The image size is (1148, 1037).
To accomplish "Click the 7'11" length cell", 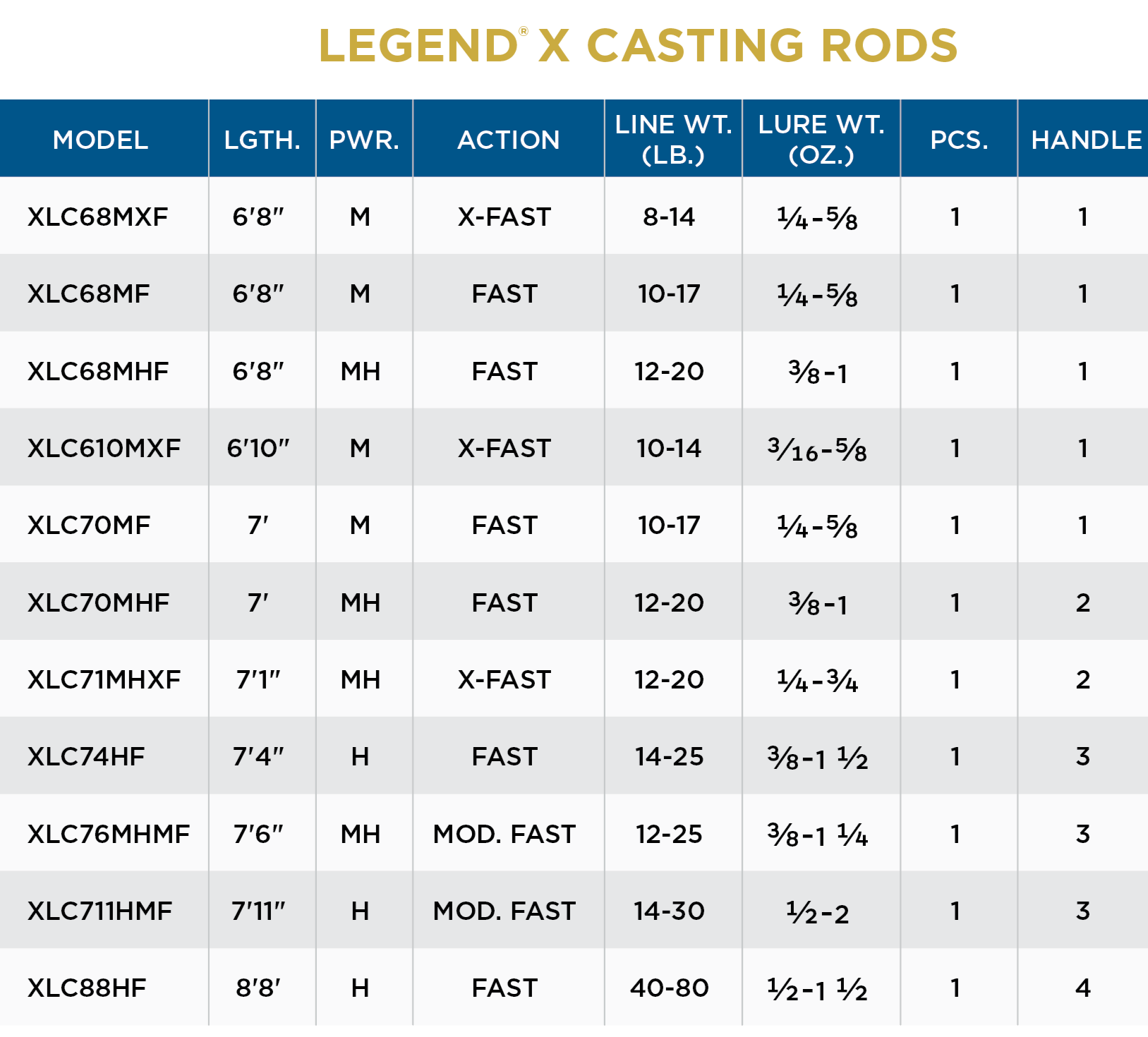I will [258, 911].
